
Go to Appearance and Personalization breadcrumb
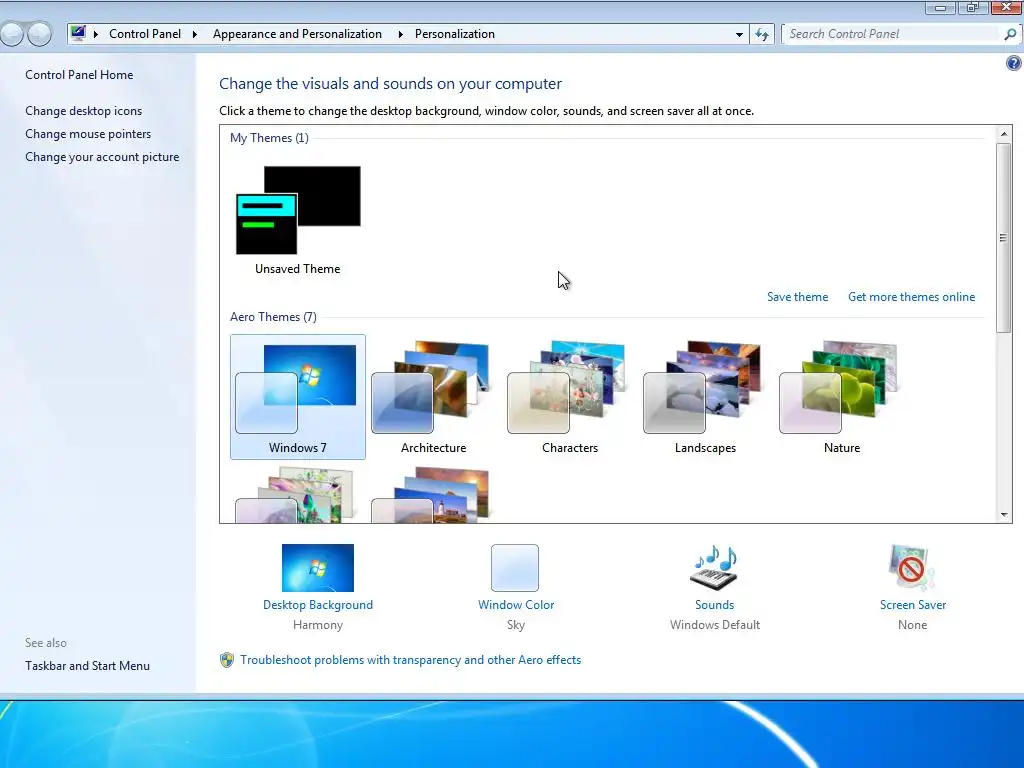(297, 34)
